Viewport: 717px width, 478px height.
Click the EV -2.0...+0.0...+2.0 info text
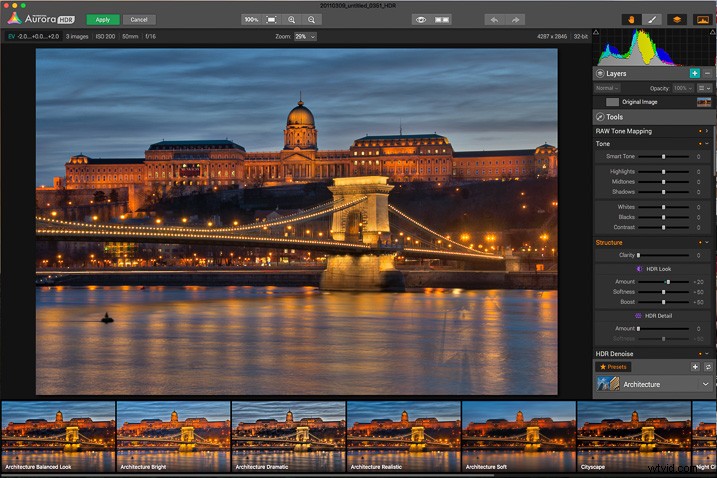click(x=33, y=37)
